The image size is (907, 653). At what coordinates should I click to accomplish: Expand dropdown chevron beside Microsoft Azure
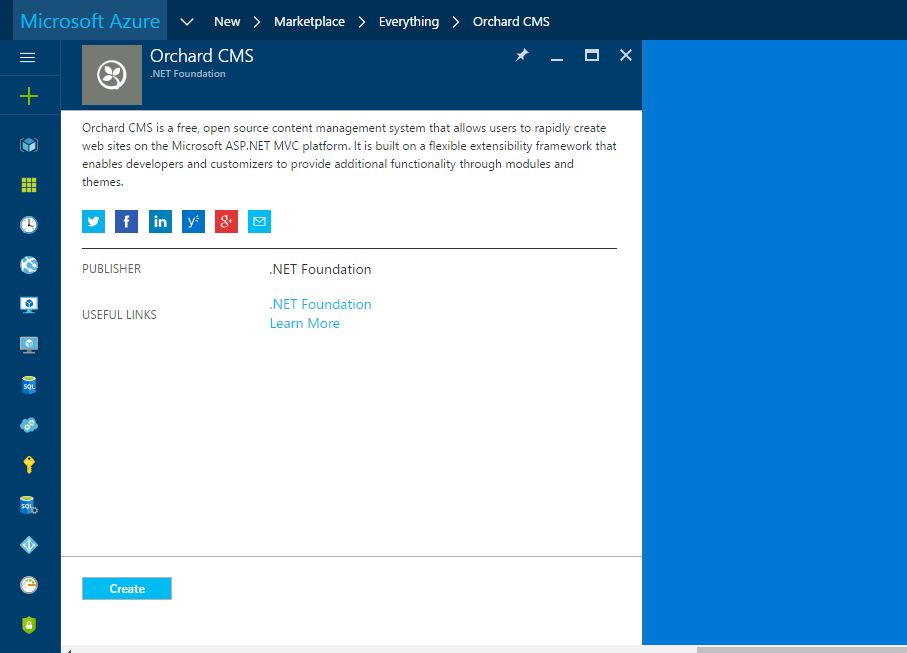click(187, 22)
